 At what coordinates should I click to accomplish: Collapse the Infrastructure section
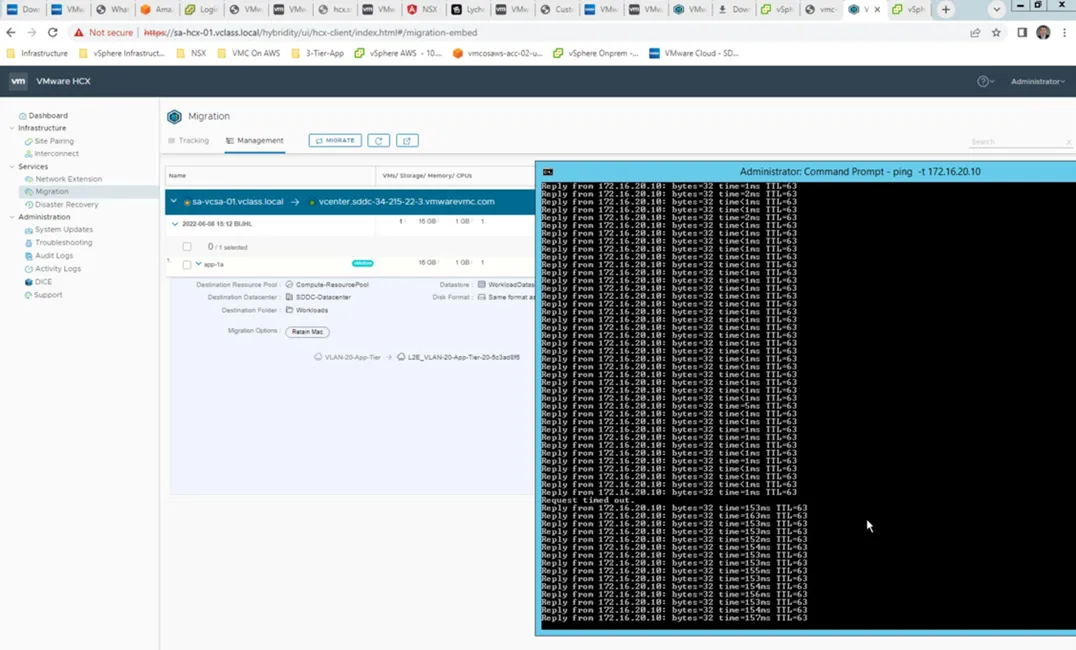[12, 128]
